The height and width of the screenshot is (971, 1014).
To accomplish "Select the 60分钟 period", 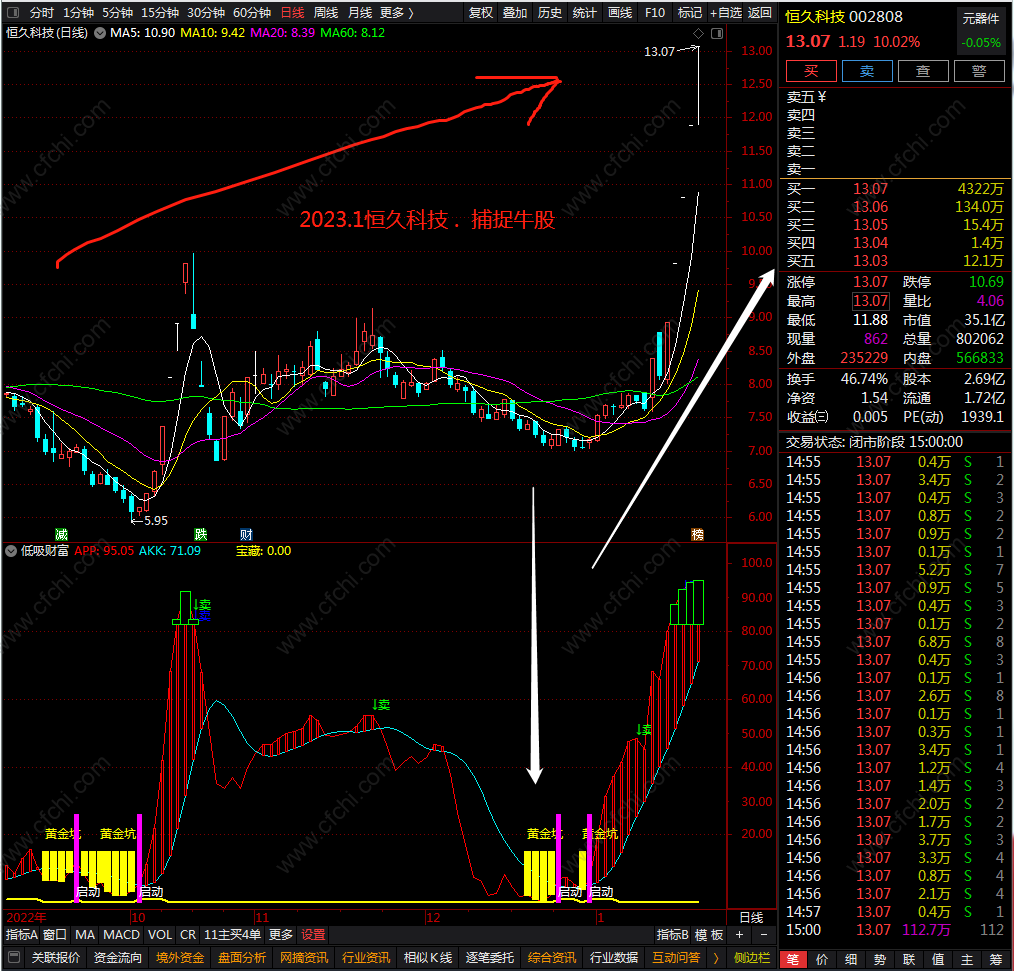I will pyautogui.click(x=252, y=12).
